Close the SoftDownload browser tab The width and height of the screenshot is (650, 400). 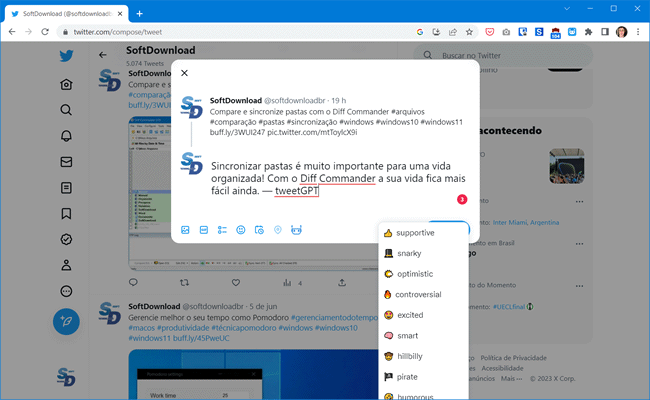point(120,14)
